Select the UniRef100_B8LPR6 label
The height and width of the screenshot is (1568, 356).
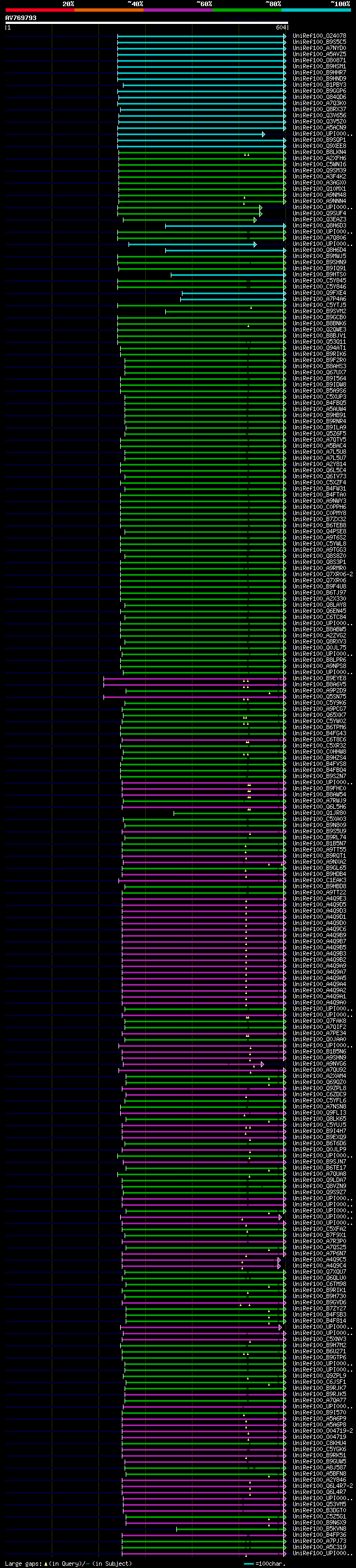pyautogui.click(x=319, y=660)
